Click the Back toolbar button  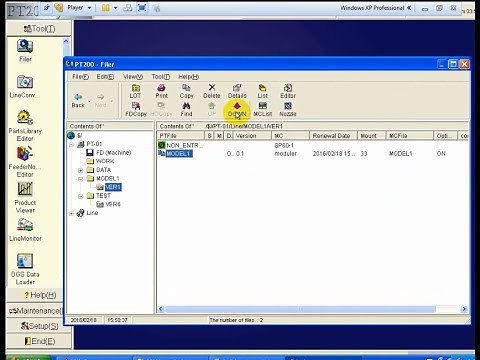click(78, 100)
